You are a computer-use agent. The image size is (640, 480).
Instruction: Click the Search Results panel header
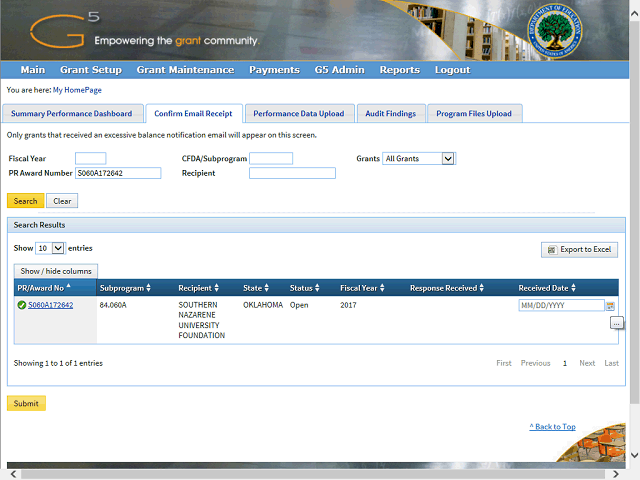(316, 225)
